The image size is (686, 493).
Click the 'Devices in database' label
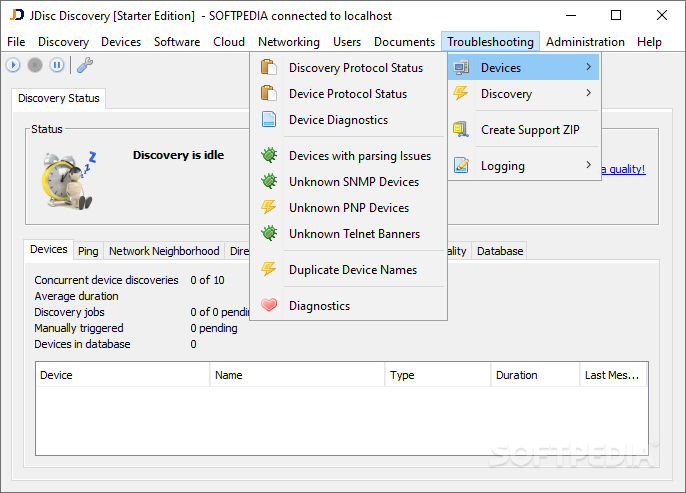click(82, 344)
